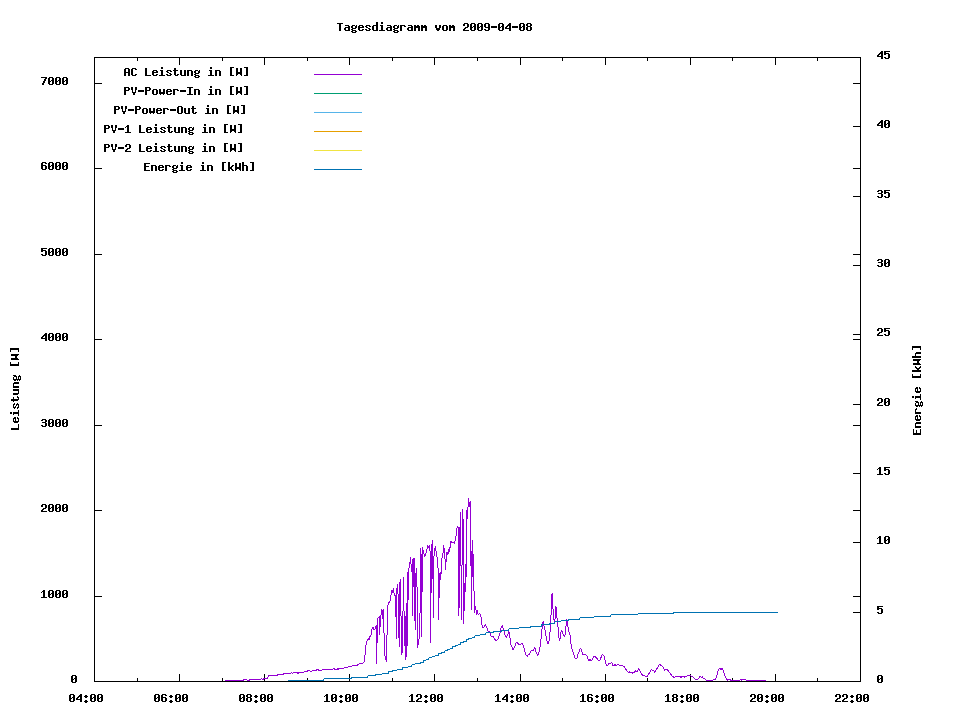Click the 12:00 time axis label
Viewport: 960px width, 720px height.
tap(426, 698)
